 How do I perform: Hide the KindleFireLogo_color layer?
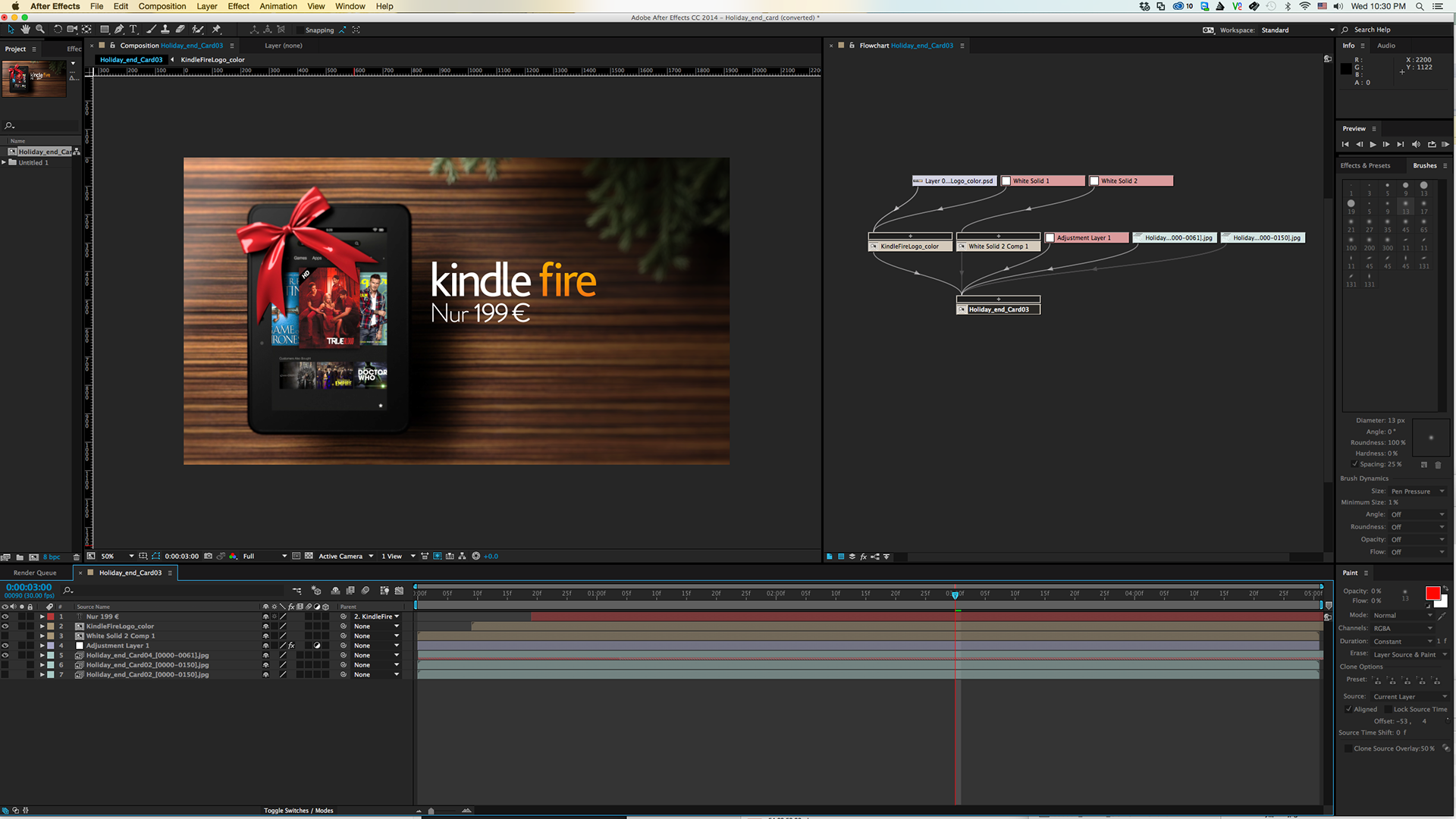click(x=5, y=626)
